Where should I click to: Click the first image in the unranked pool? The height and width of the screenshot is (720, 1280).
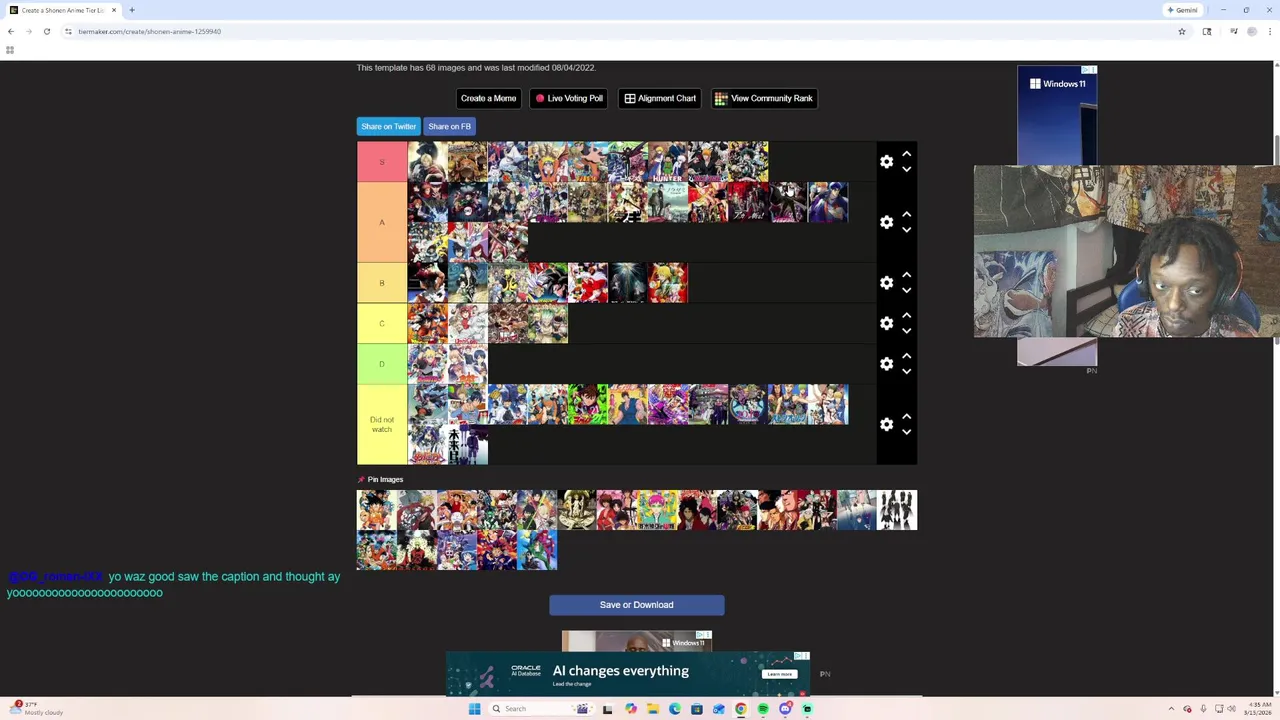point(377,510)
